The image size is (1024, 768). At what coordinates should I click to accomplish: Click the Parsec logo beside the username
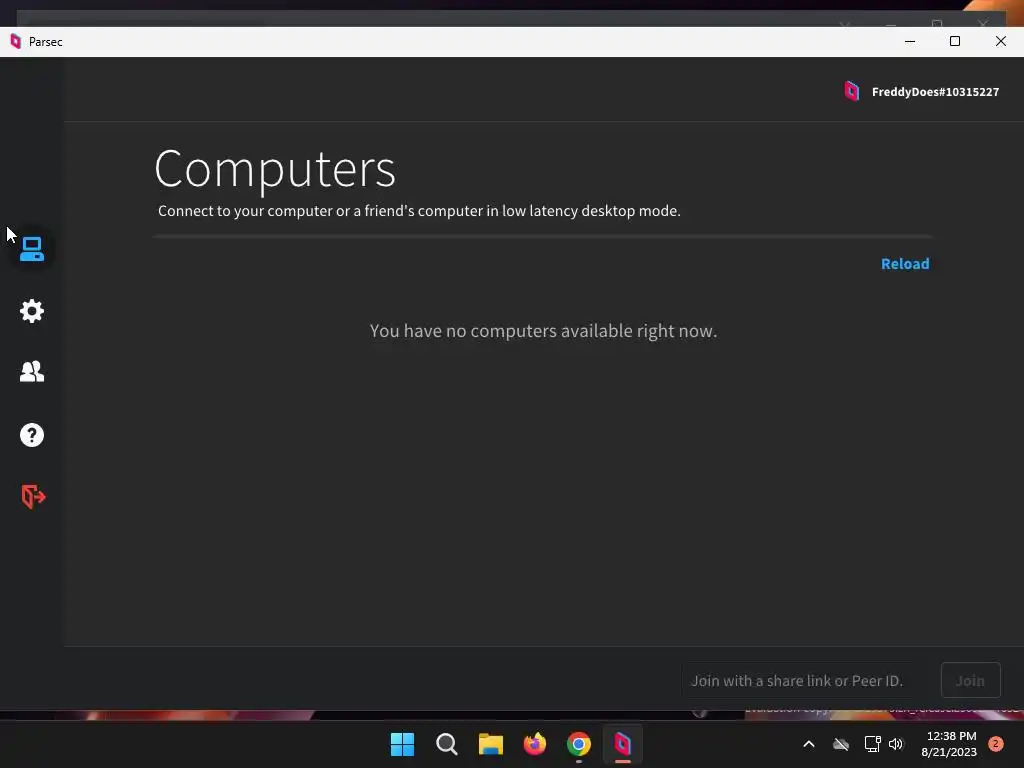click(x=852, y=91)
